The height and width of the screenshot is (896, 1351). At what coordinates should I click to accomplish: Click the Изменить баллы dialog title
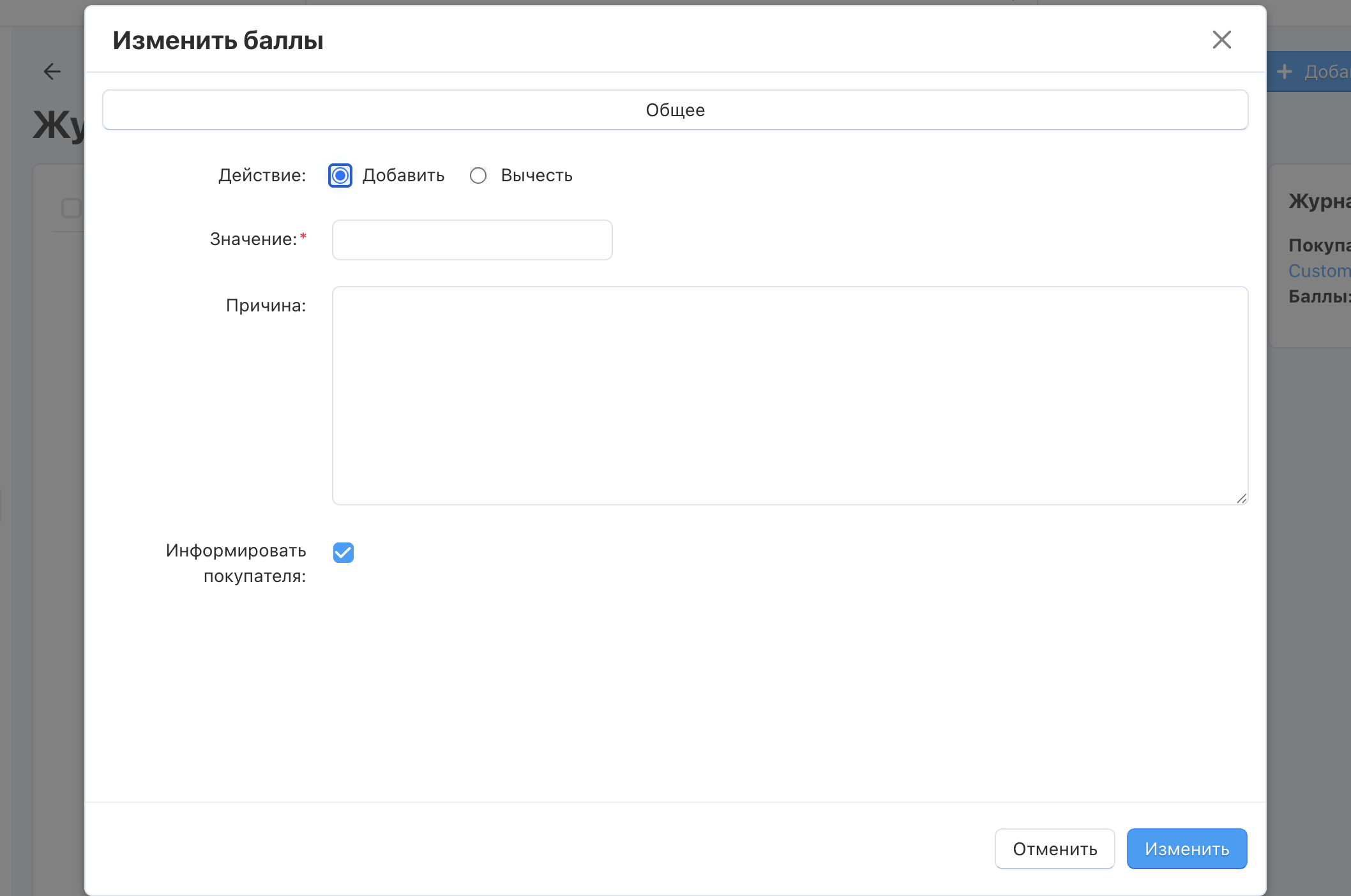click(x=218, y=40)
